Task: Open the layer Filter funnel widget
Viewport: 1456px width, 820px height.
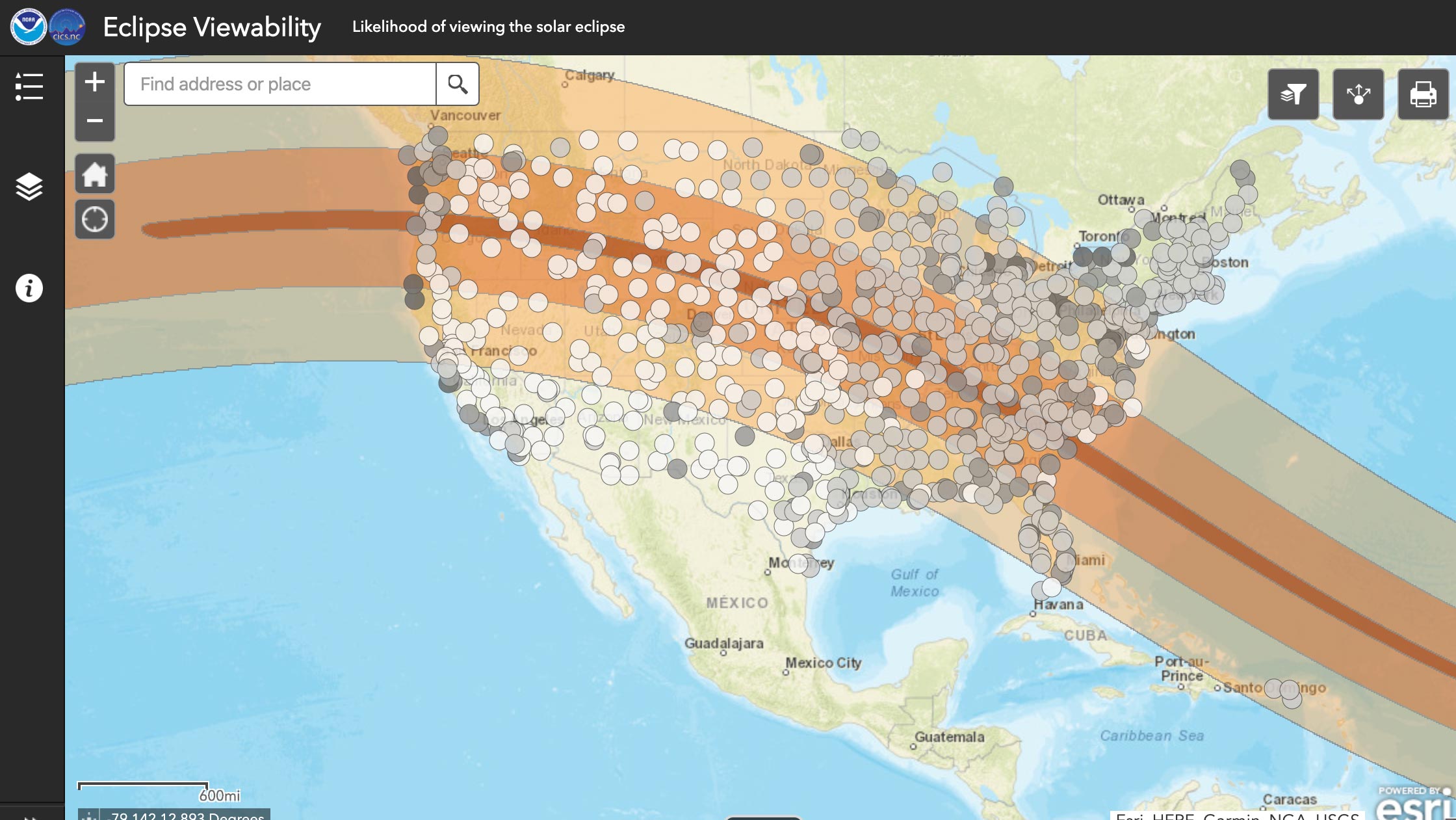Action: pyautogui.click(x=1293, y=94)
